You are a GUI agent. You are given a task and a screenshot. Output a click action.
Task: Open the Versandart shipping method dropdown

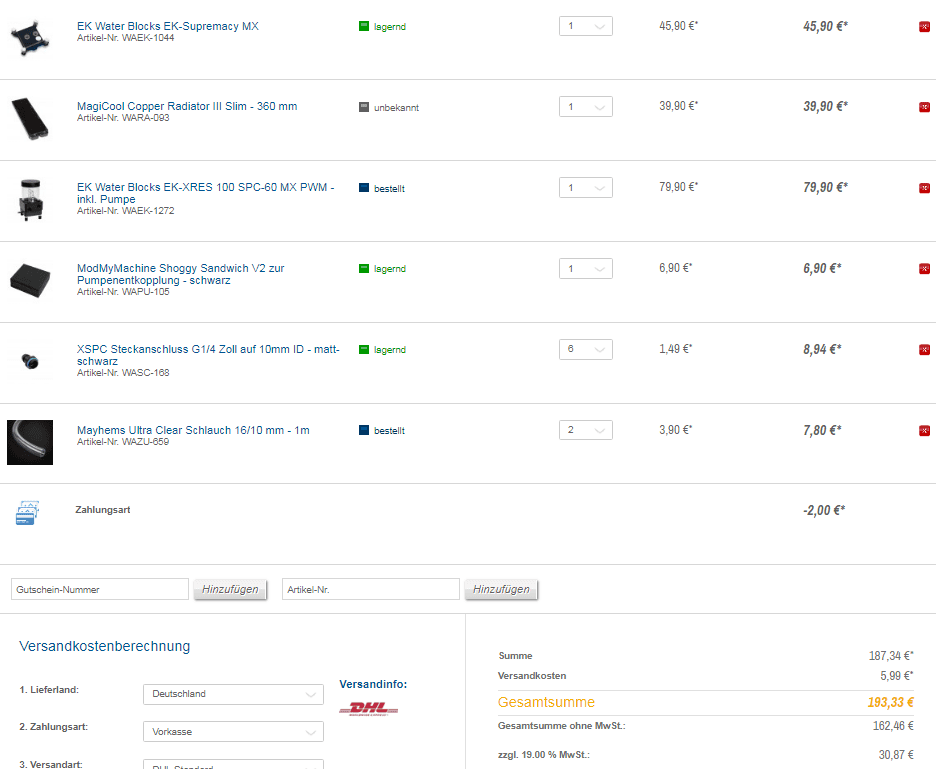tap(233, 765)
